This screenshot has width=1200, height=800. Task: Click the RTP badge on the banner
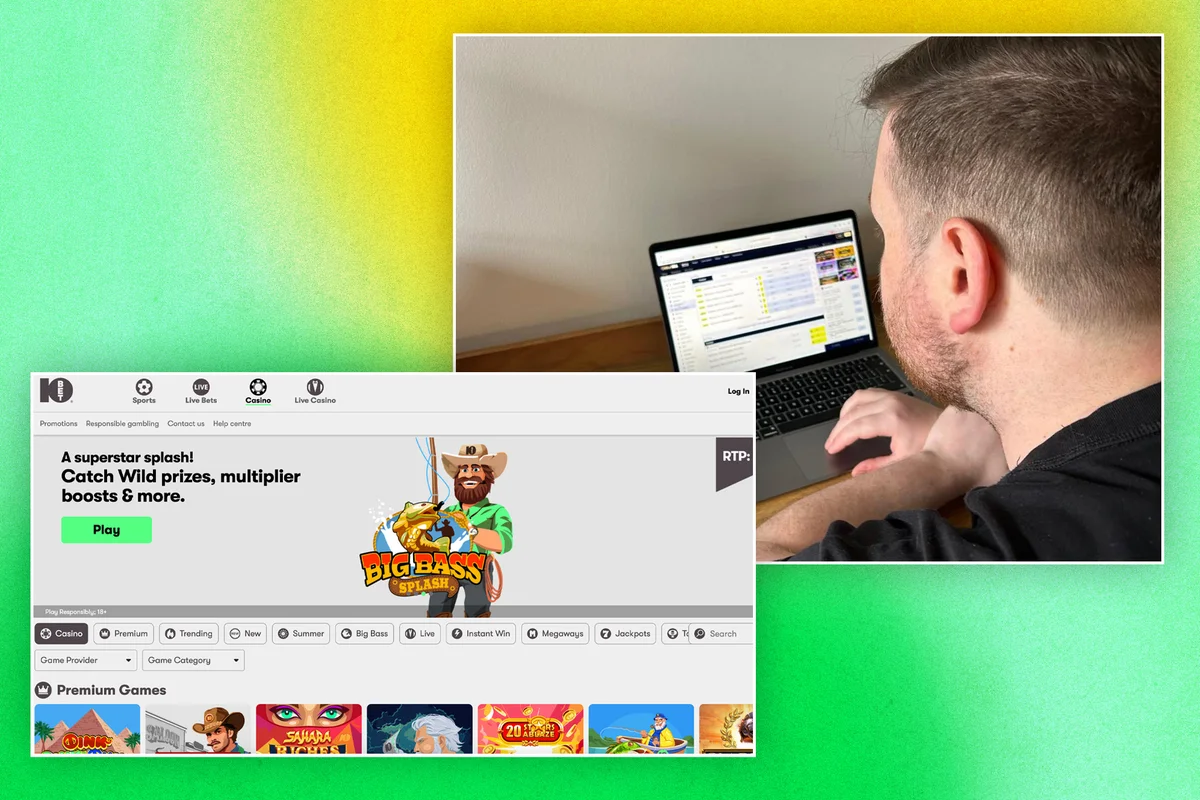[735, 463]
